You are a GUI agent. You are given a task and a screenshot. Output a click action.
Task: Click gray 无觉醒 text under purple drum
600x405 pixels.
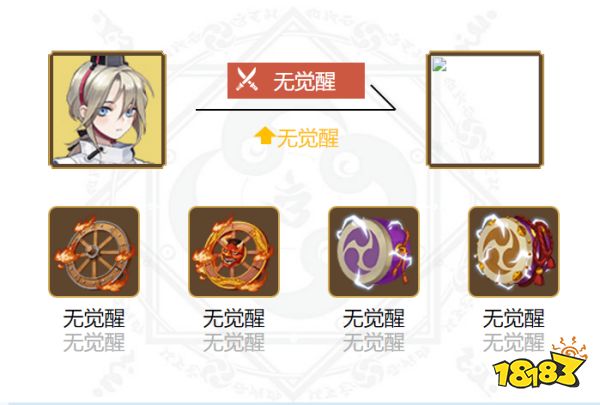[374, 342]
